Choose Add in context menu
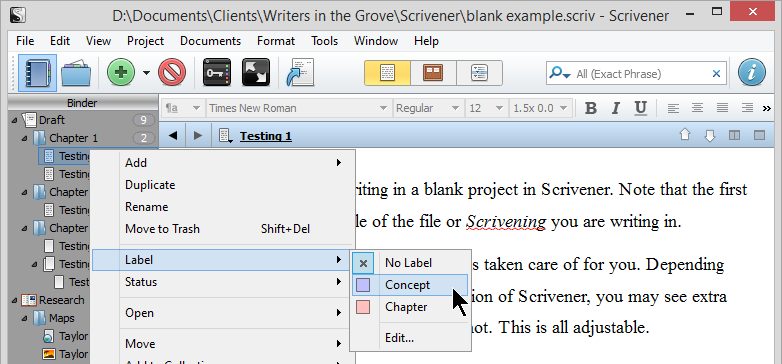Screen dimensions: 782x364 (223, 163)
